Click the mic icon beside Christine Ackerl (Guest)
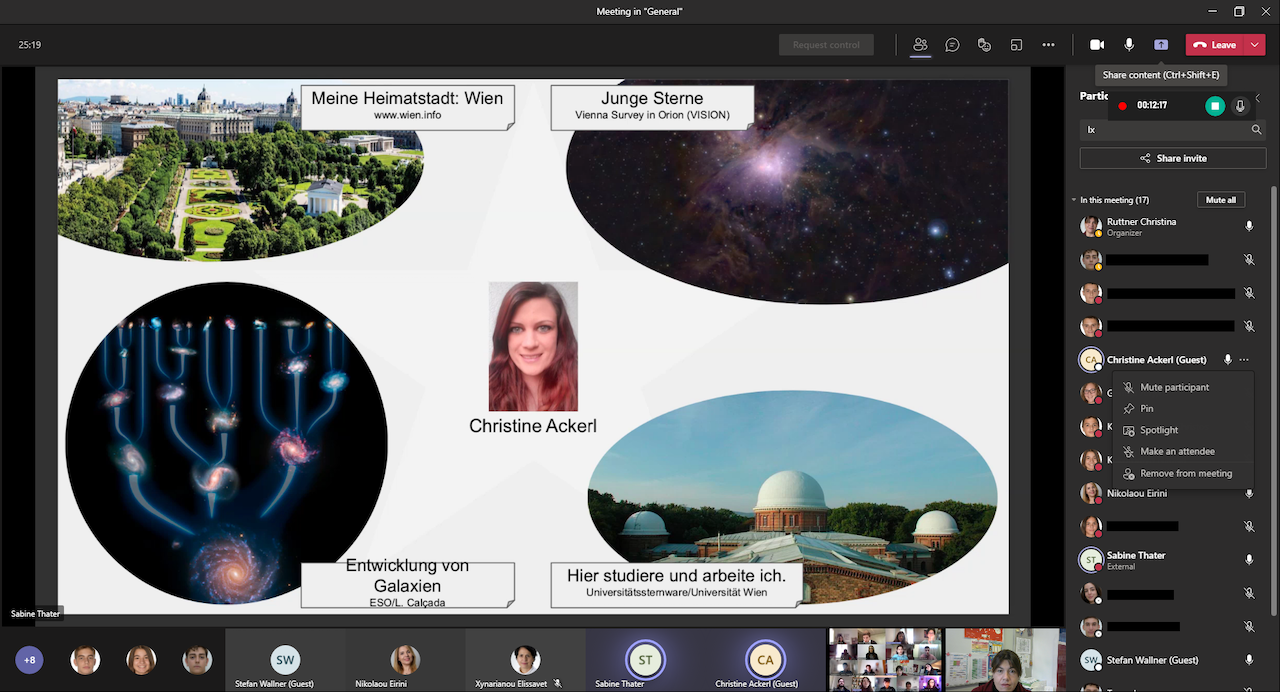 coord(1227,359)
